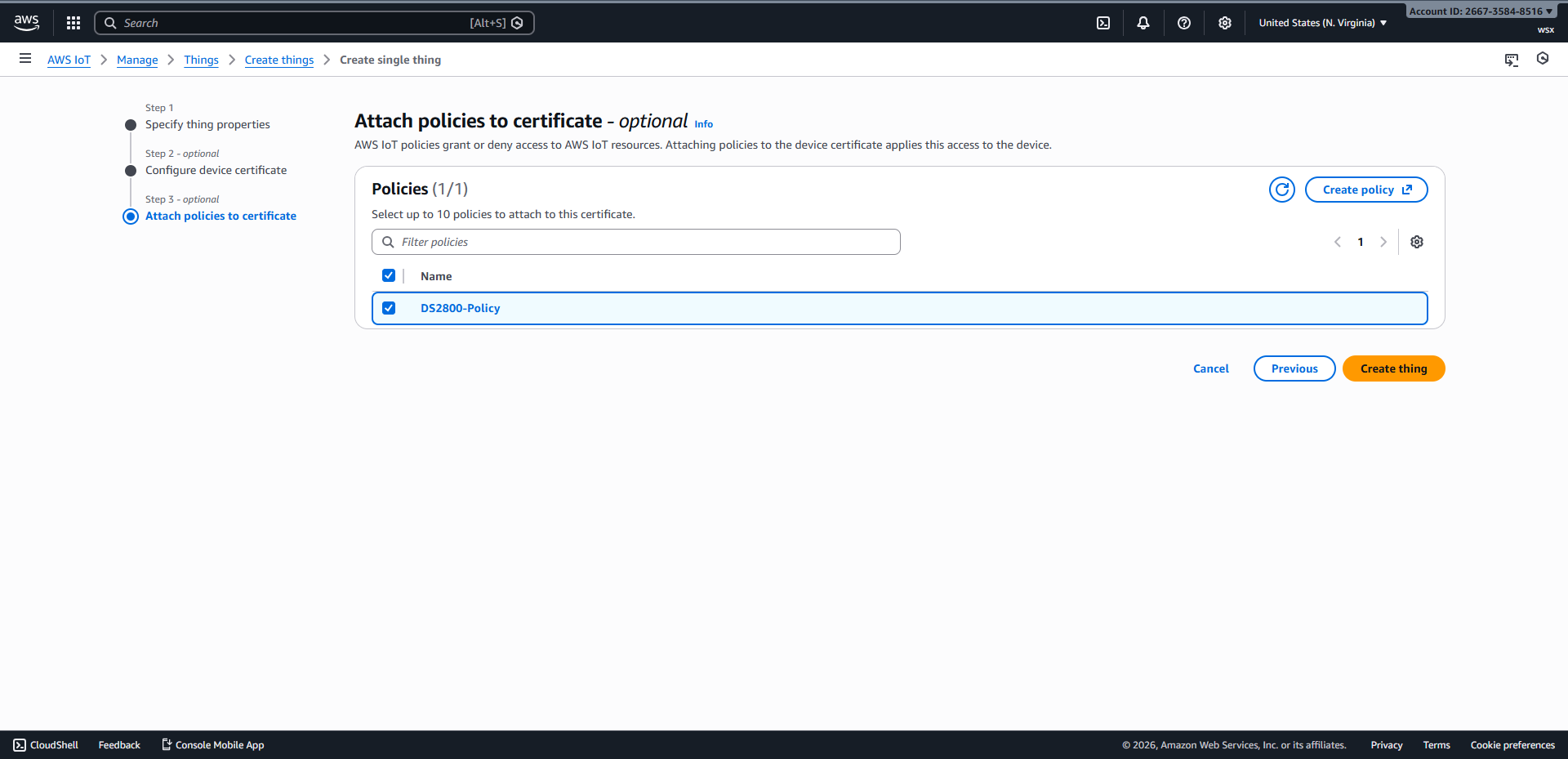The image size is (1568, 759).
Task: Open the notifications bell
Action: [1143, 23]
